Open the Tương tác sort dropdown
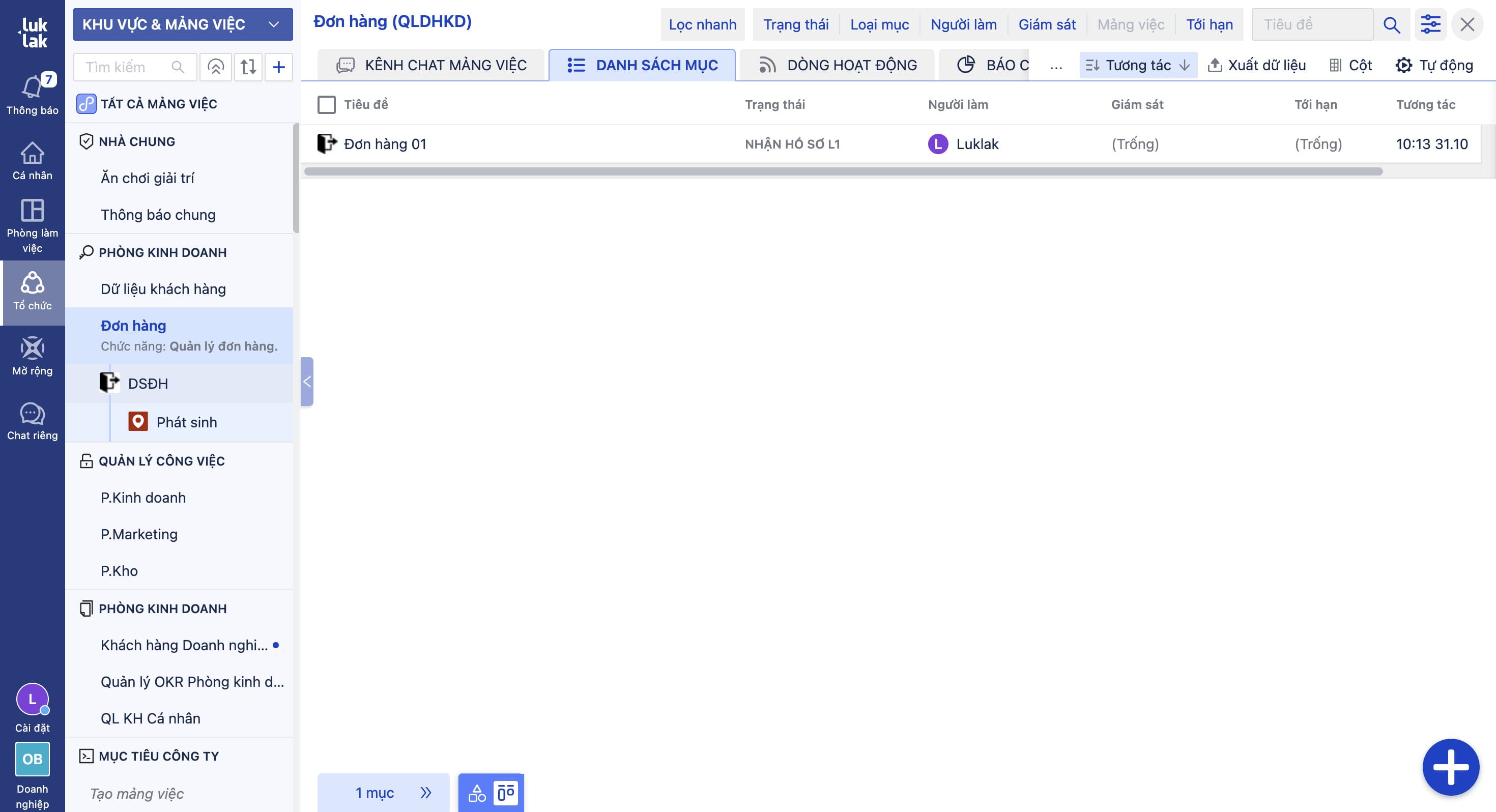Viewport: 1496px width, 812px height. pyautogui.click(x=1138, y=65)
